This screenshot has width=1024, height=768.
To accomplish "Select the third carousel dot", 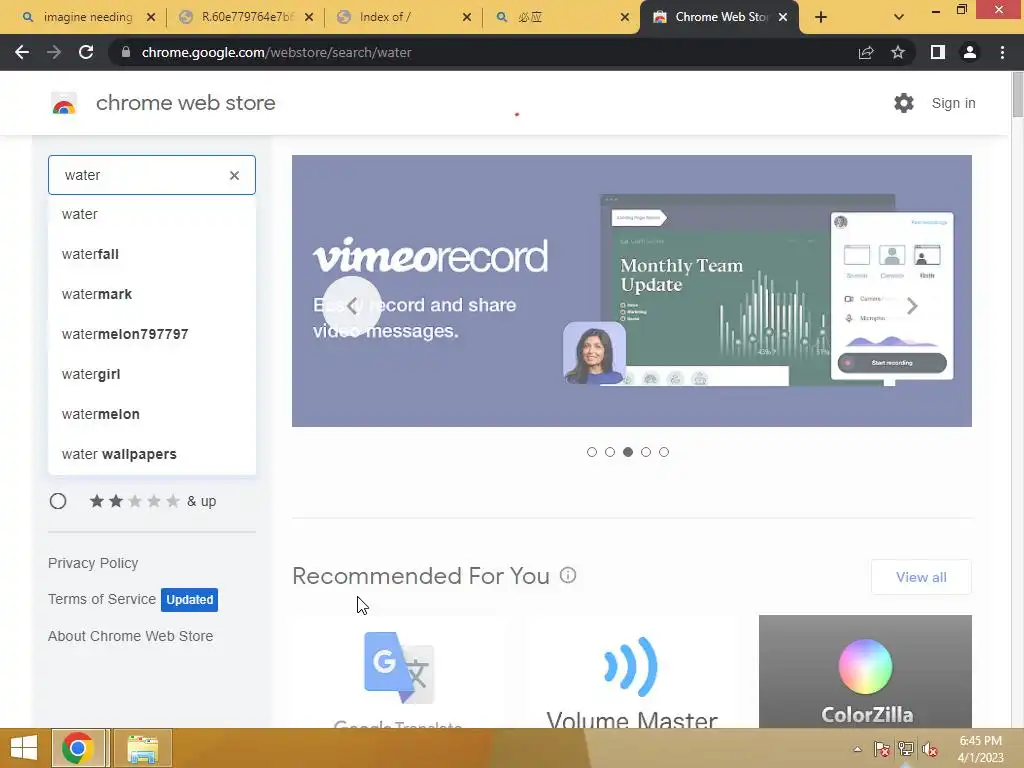I will coord(628,452).
